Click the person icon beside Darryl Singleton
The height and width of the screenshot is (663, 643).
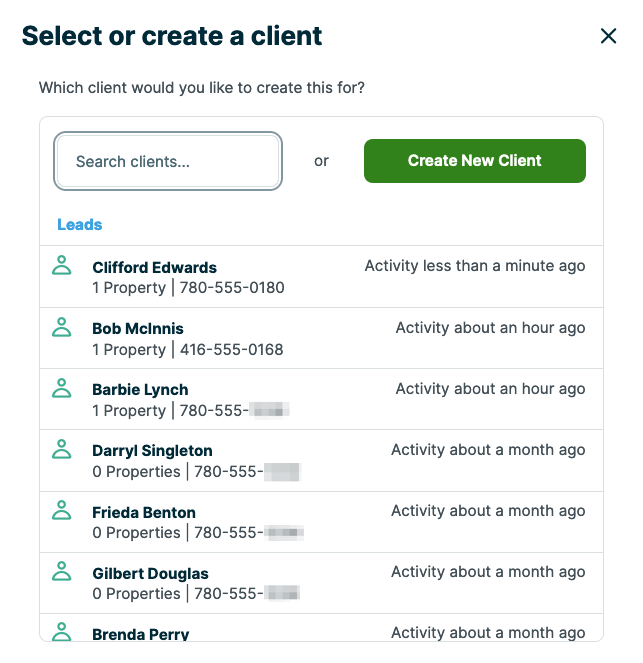coord(62,448)
